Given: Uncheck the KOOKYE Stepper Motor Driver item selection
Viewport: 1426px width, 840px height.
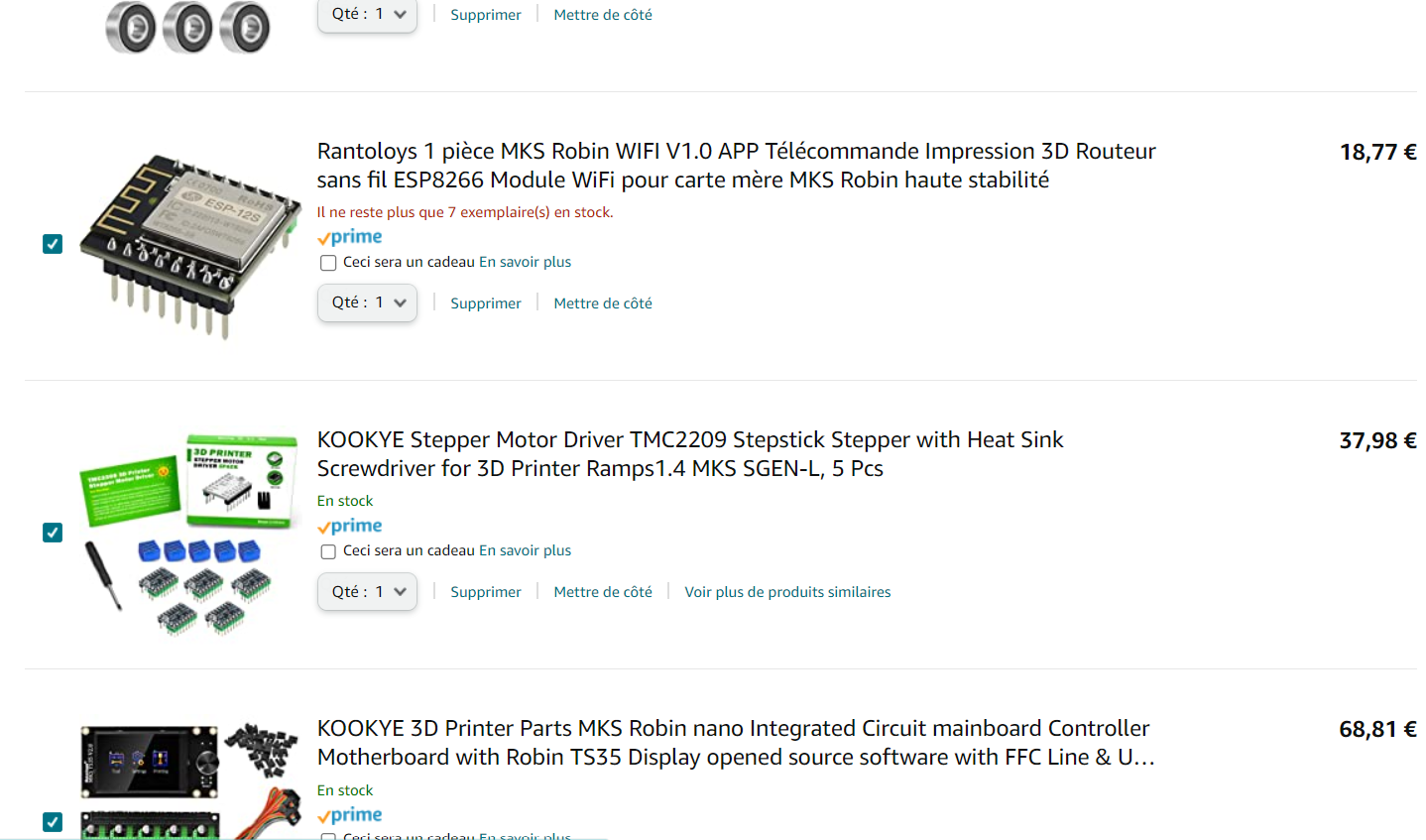Looking at the screenshot, I should coord(53,533).
